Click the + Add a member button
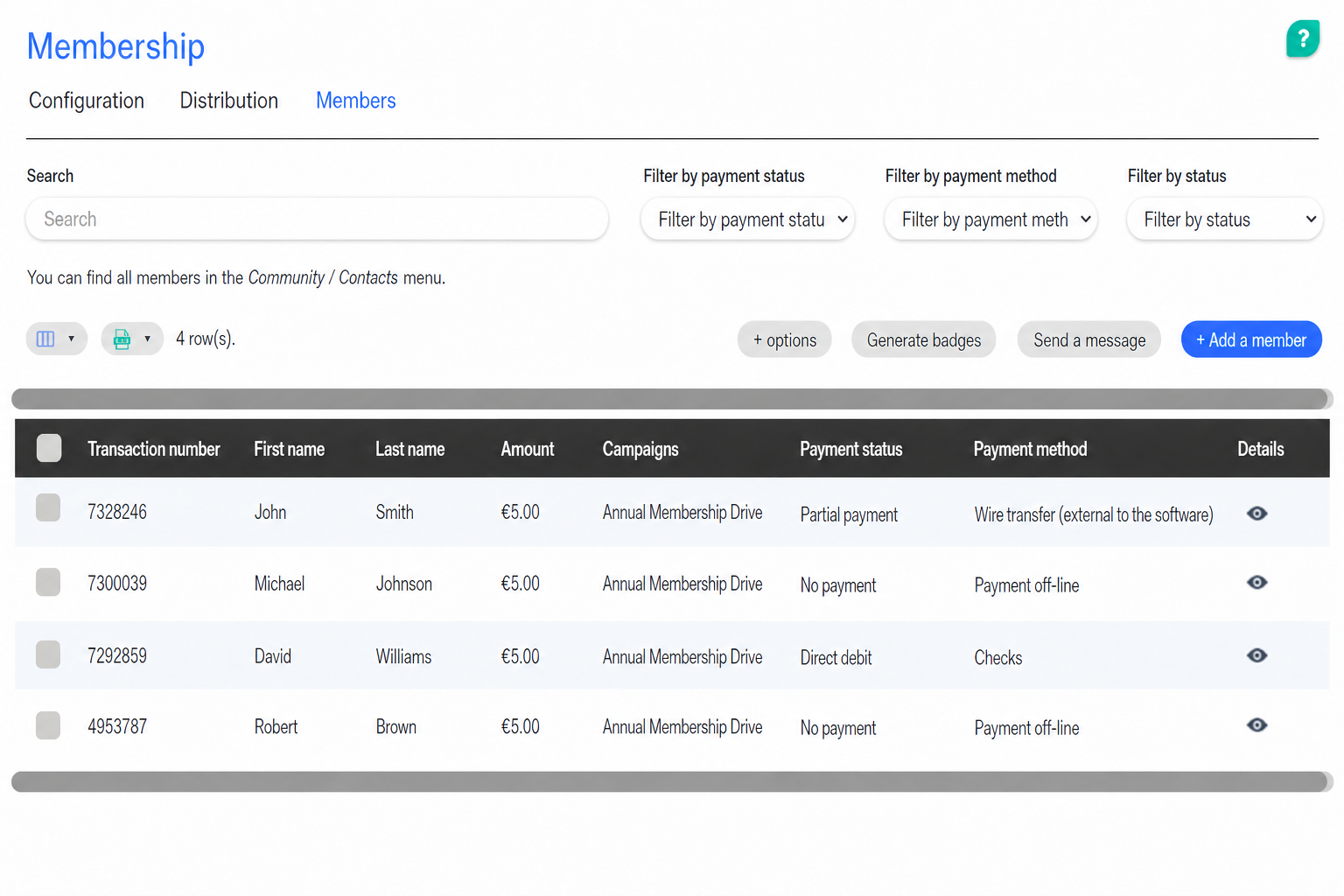Image resolution: width=1344 pixels, height=896 pixels. coord(1251,339)
